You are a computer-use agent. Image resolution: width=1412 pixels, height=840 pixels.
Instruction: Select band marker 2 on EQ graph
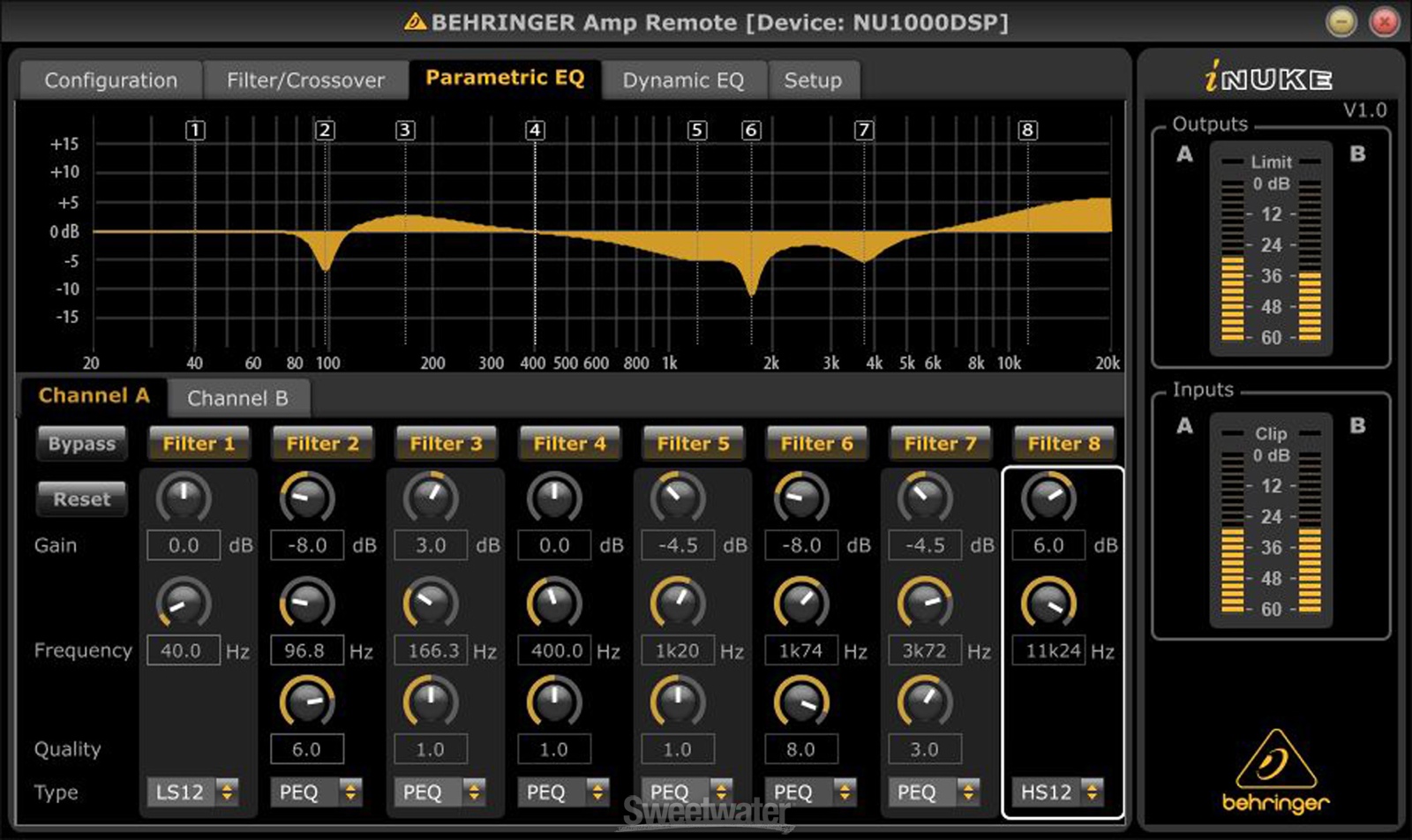click(325, 131)
